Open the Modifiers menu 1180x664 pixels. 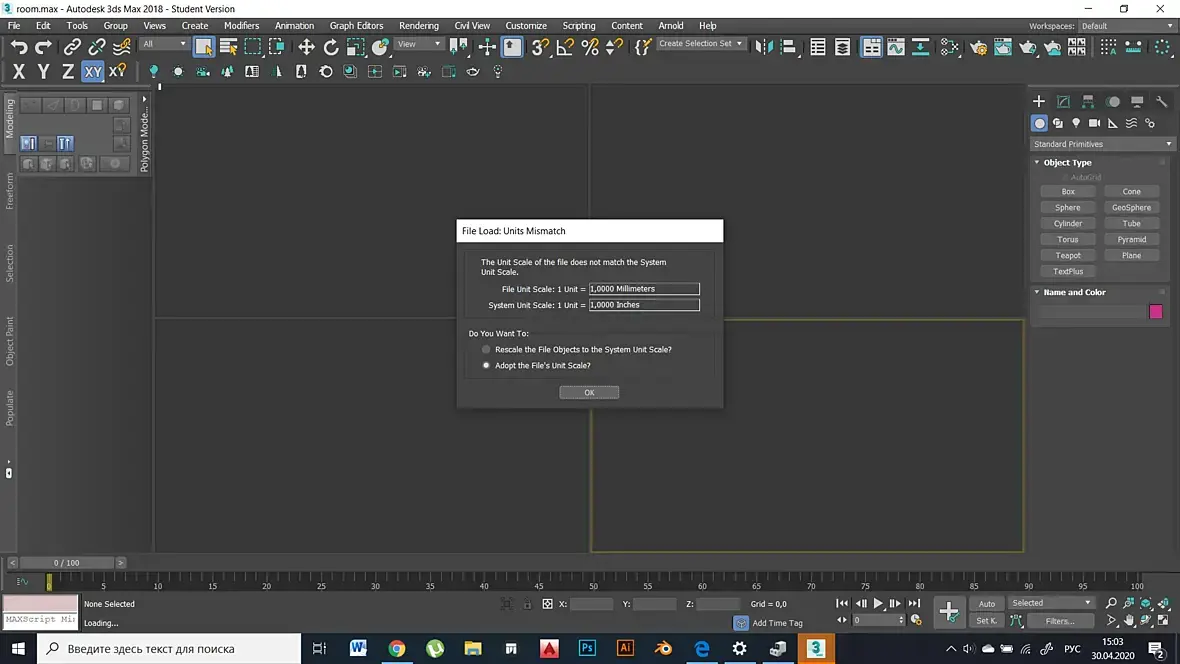point(241,25)
